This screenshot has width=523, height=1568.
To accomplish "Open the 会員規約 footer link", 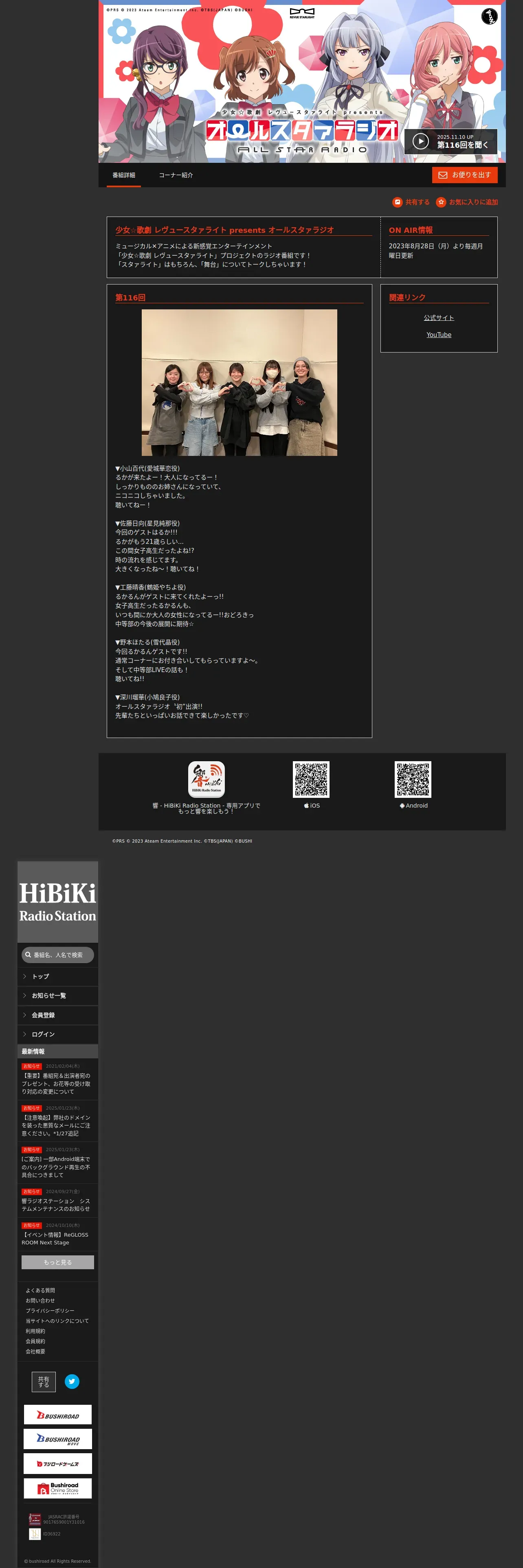I will (35, 1342).
